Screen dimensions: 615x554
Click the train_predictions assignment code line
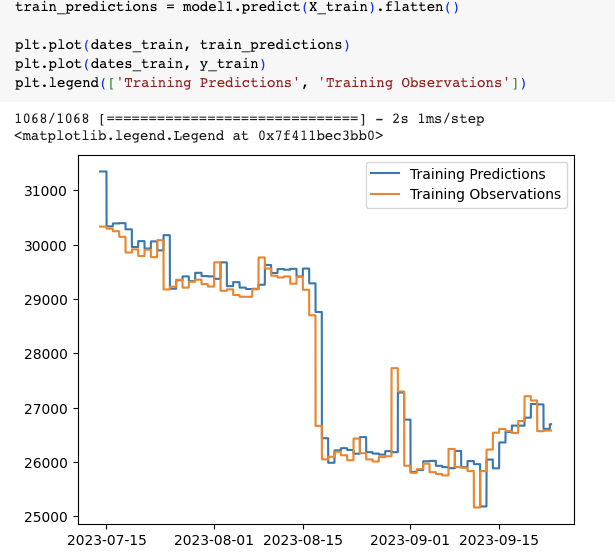coord(237,7)
